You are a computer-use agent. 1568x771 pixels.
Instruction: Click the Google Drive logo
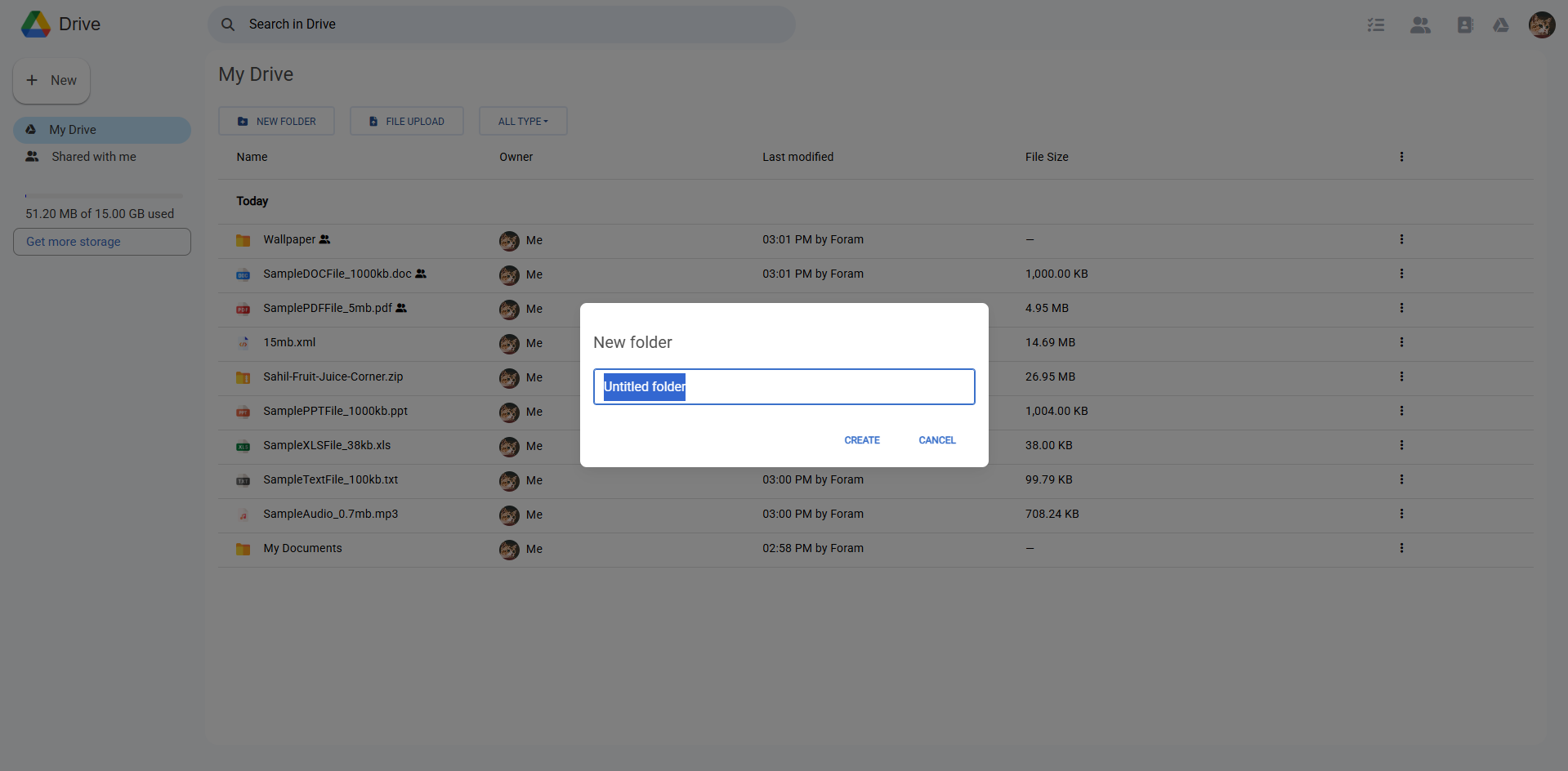tap(35, 24)
